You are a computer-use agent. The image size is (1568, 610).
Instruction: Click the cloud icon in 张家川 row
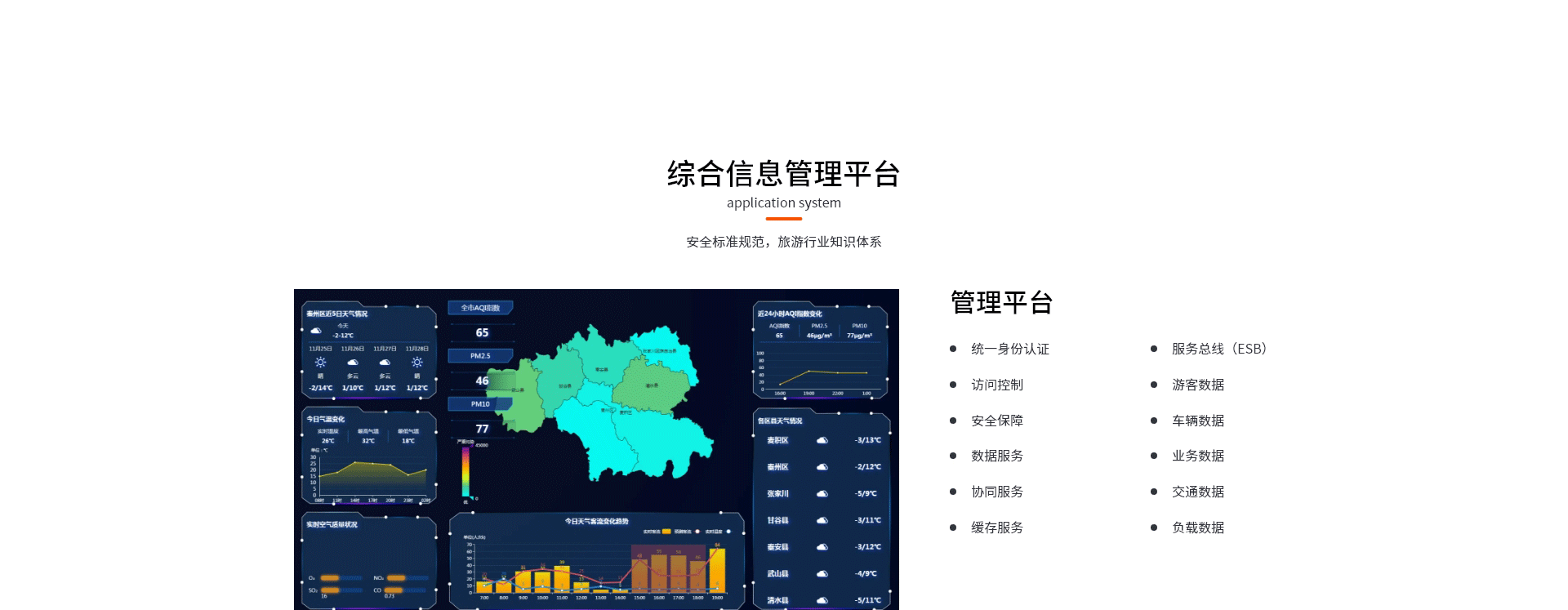tap(822, 494)
